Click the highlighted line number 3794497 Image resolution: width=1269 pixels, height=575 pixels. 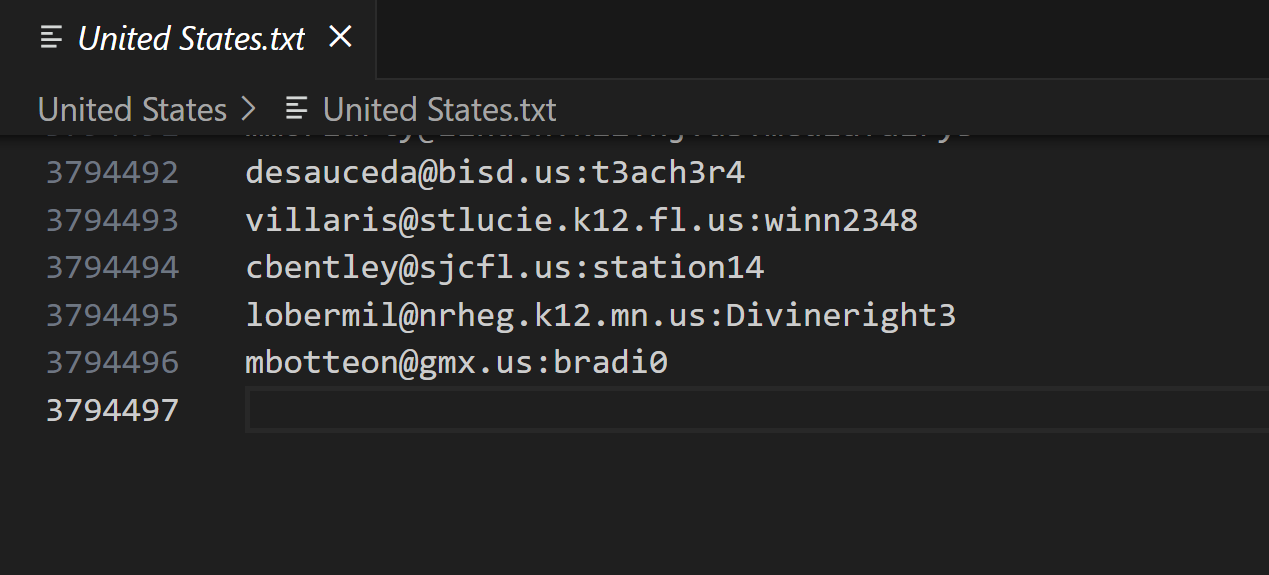[112, 410]
